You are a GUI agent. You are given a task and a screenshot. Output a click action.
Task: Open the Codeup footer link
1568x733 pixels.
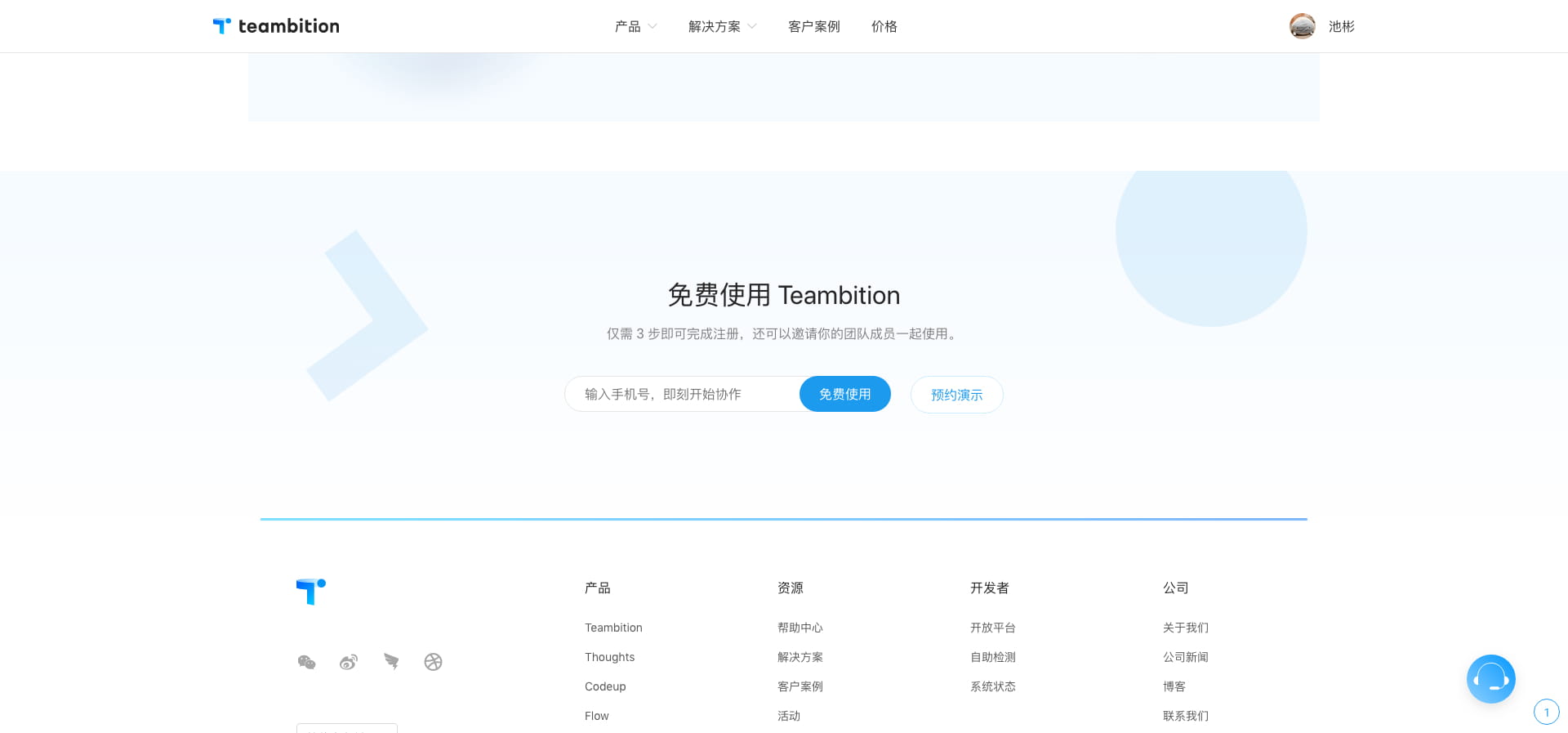coord(605,686)
